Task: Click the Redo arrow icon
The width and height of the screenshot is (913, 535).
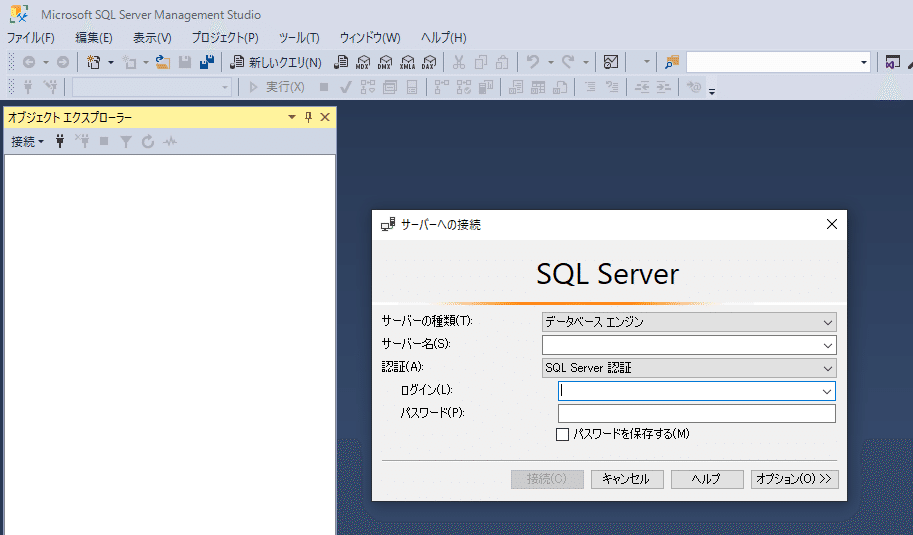Action: click(568, 62)
